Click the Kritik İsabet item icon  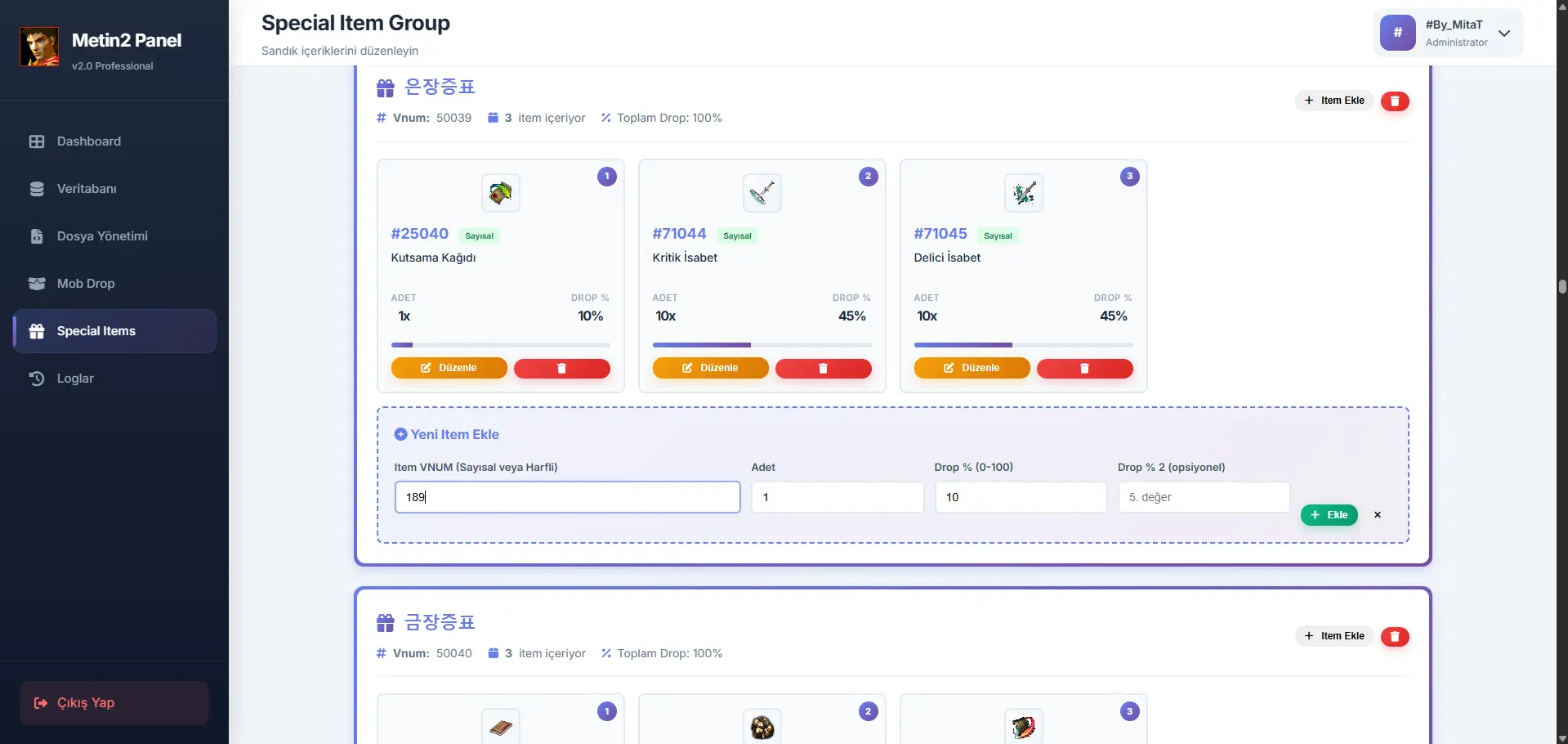click(762, 194)
